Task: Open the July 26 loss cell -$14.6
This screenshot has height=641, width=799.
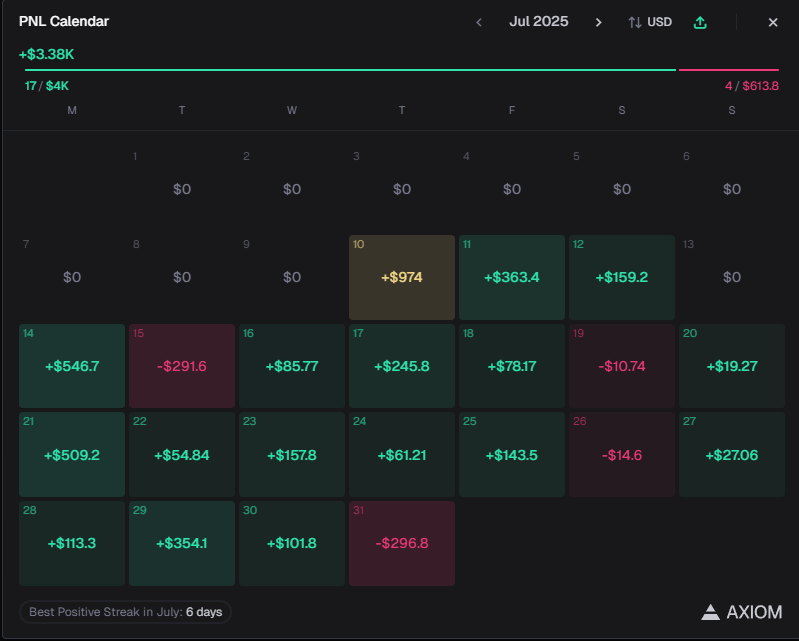Action: tap(622, 455)
